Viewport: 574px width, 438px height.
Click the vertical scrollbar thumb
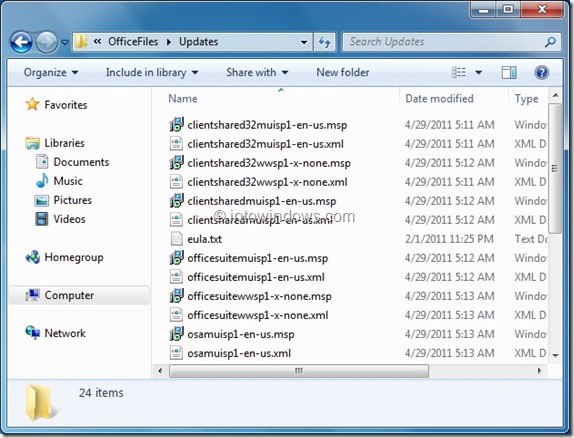555,168
